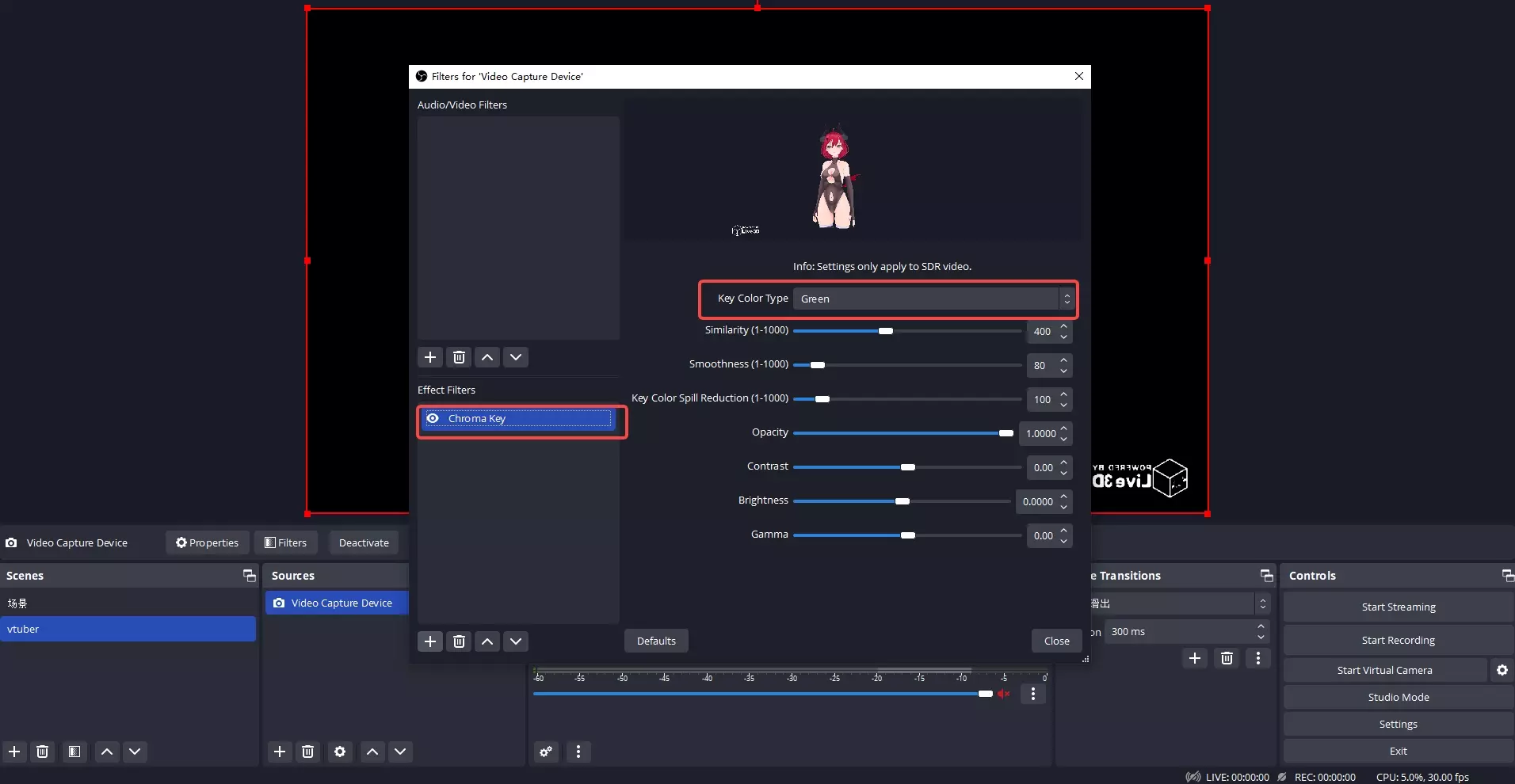Screen dimensions: 1515x784
Task: Add a new audio/video filter
Action: tap(429, 357)
